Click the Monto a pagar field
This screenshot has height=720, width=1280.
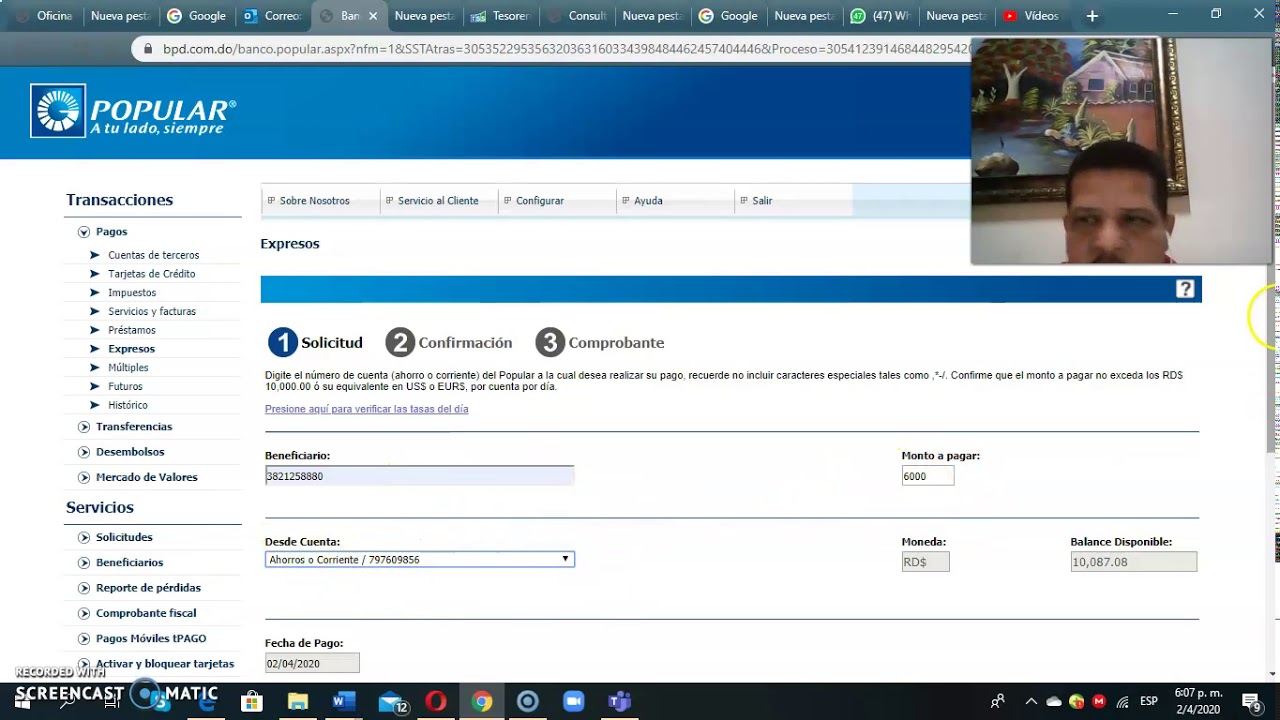coord(928,476)
